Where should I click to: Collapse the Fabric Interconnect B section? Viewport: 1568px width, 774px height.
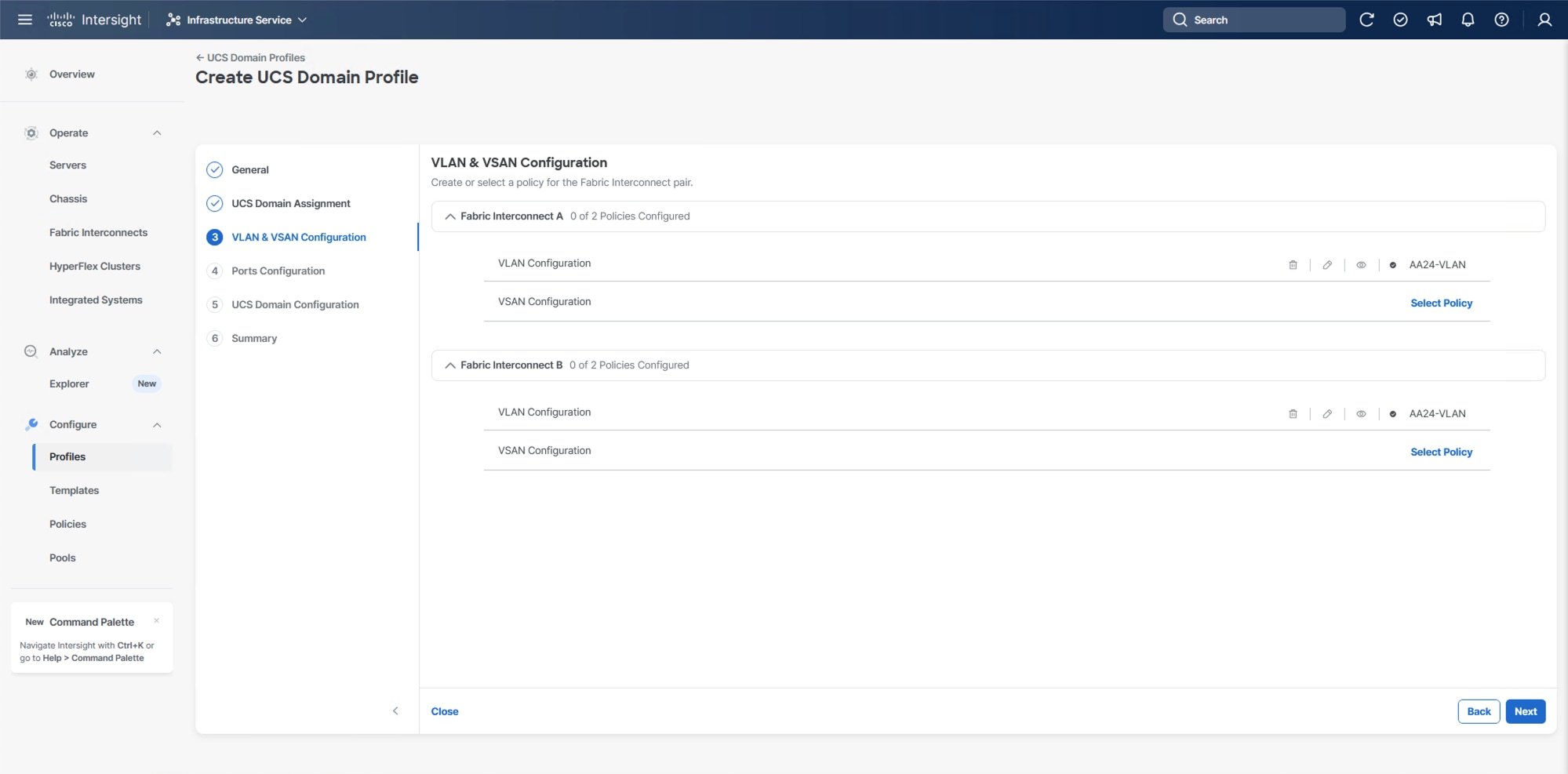coord(450,365)
